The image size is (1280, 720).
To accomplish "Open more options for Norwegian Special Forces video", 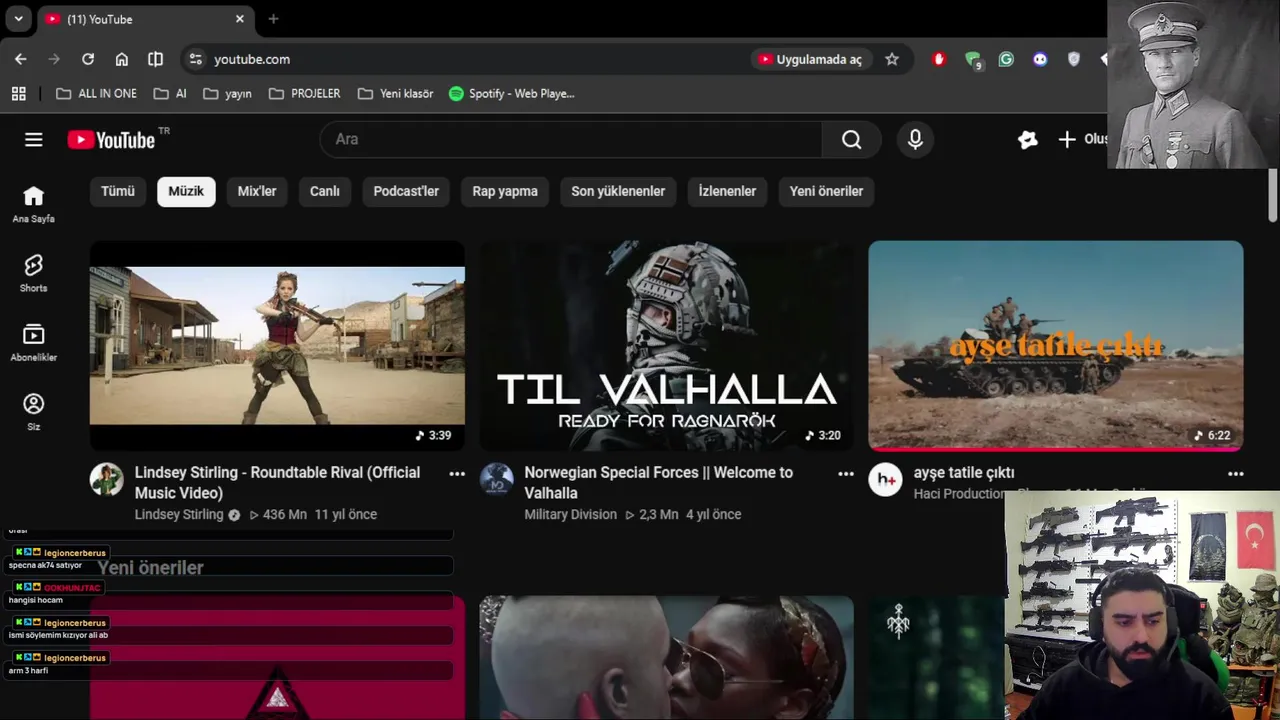I will click(846, 474).
